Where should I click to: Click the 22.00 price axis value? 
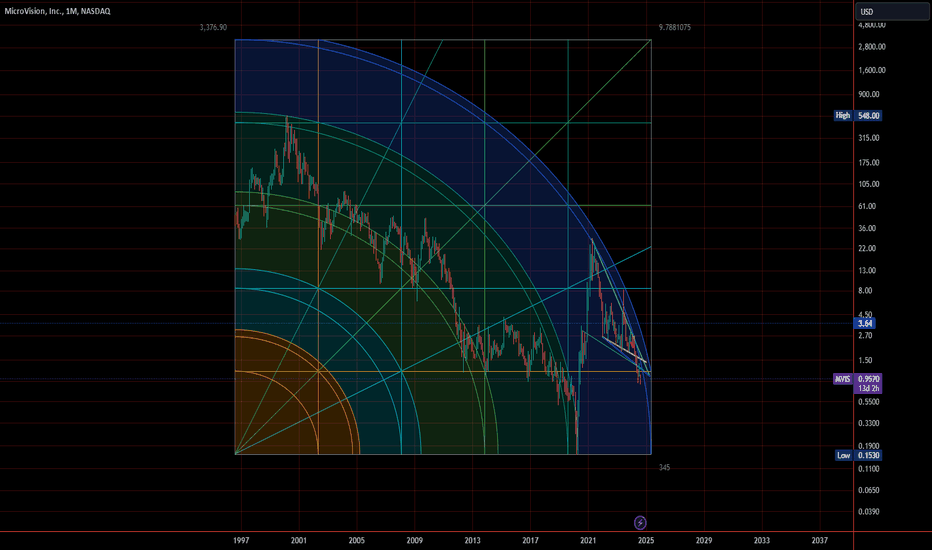pyautogui.click(x=867, y=249)
